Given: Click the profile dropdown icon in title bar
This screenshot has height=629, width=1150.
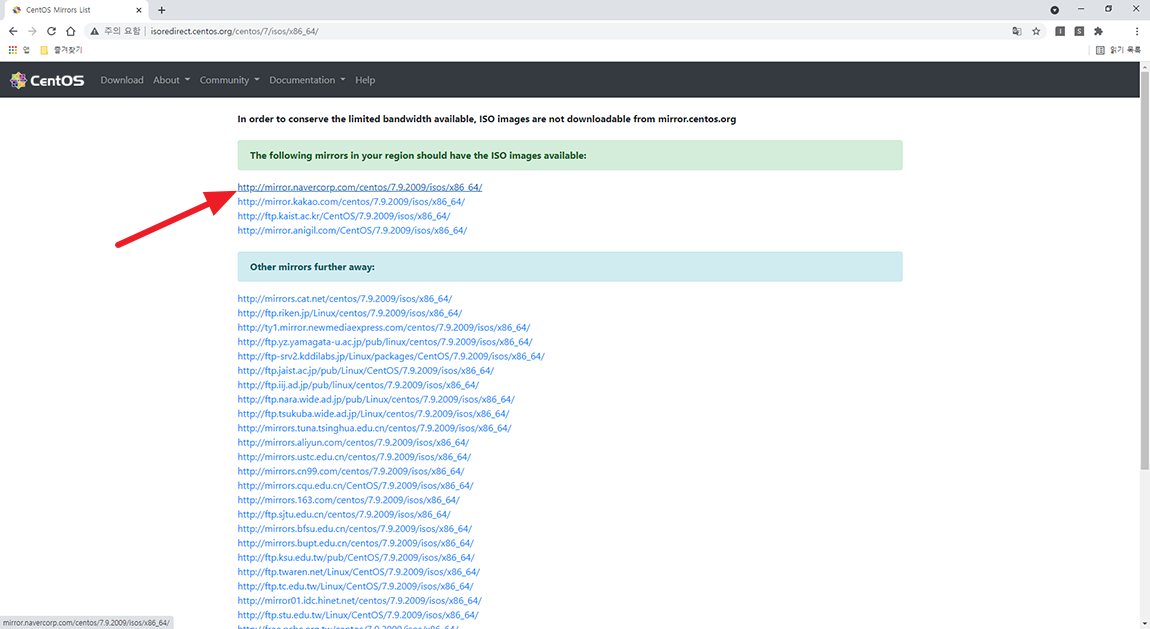Looking at the screenshot, I should point(1055,10).
